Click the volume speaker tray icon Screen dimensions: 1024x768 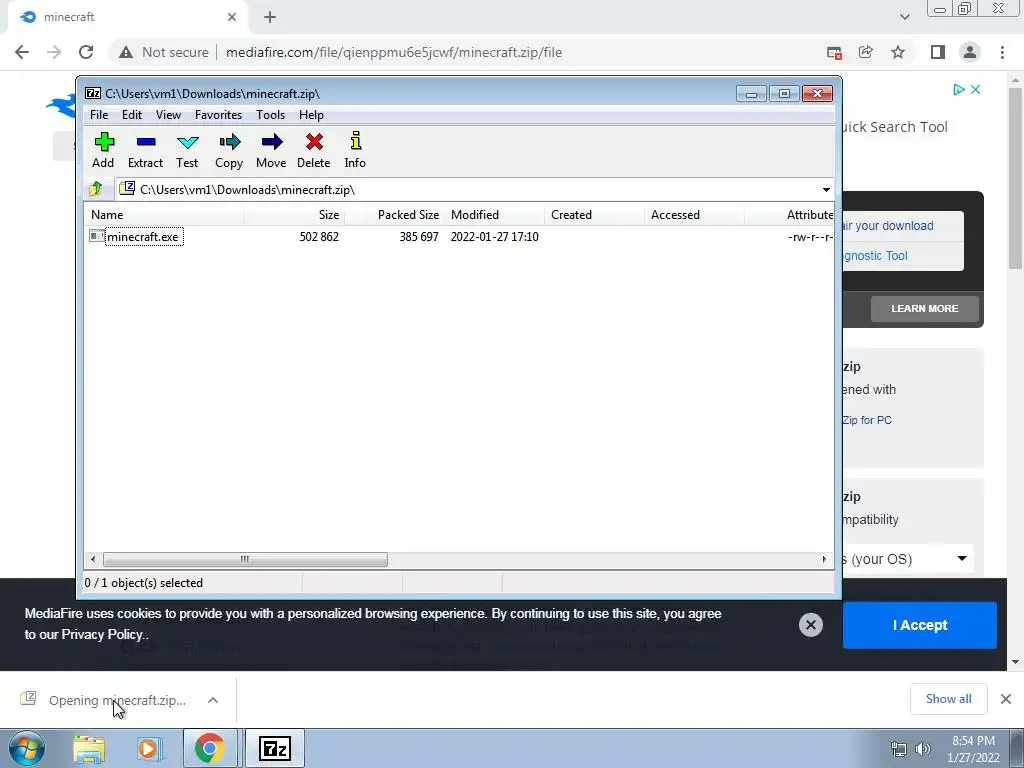coord(923,749)
